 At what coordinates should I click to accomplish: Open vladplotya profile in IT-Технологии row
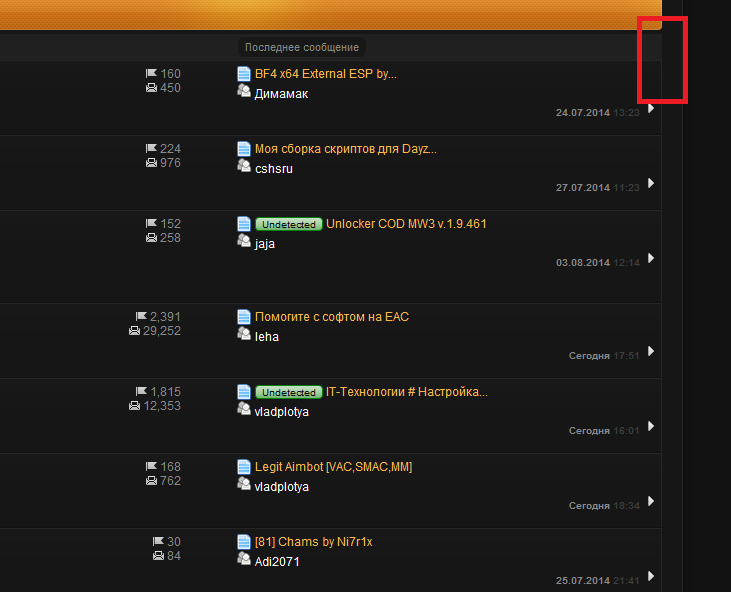click(x=282, y=412)
